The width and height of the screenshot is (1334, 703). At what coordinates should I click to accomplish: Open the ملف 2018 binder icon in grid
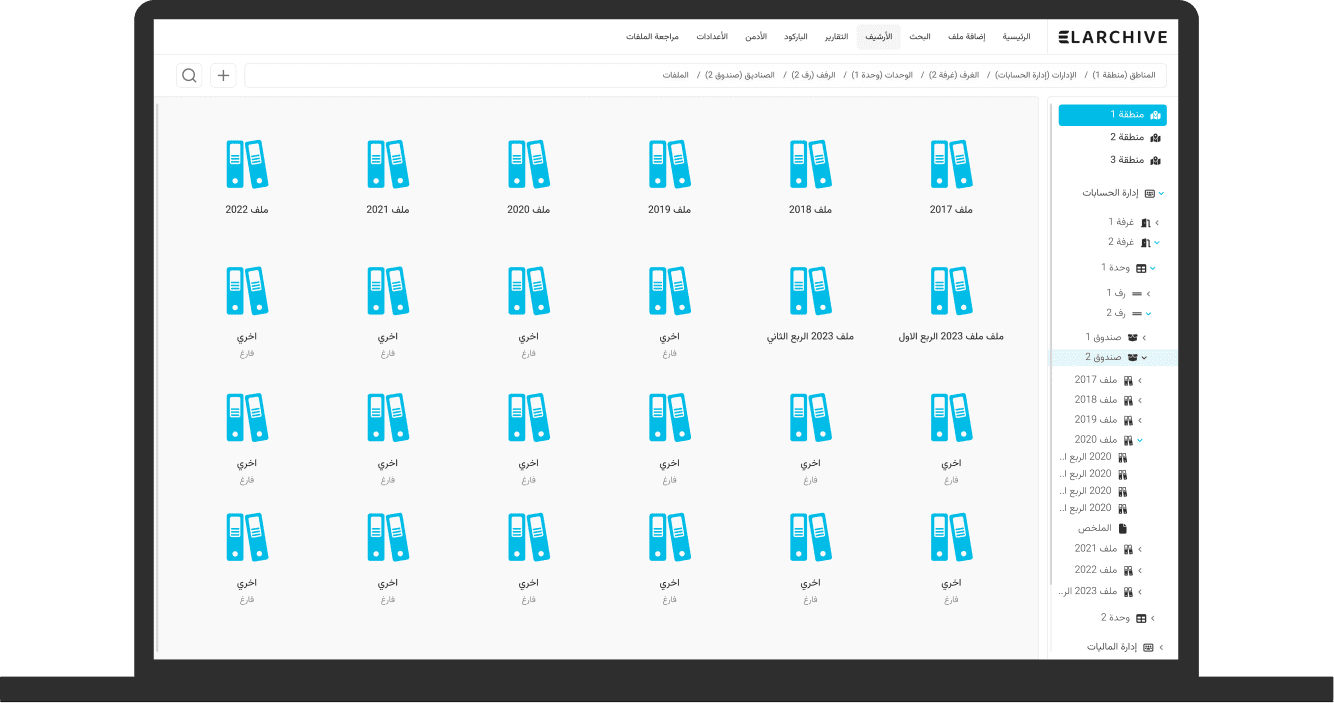coord(811,164)
